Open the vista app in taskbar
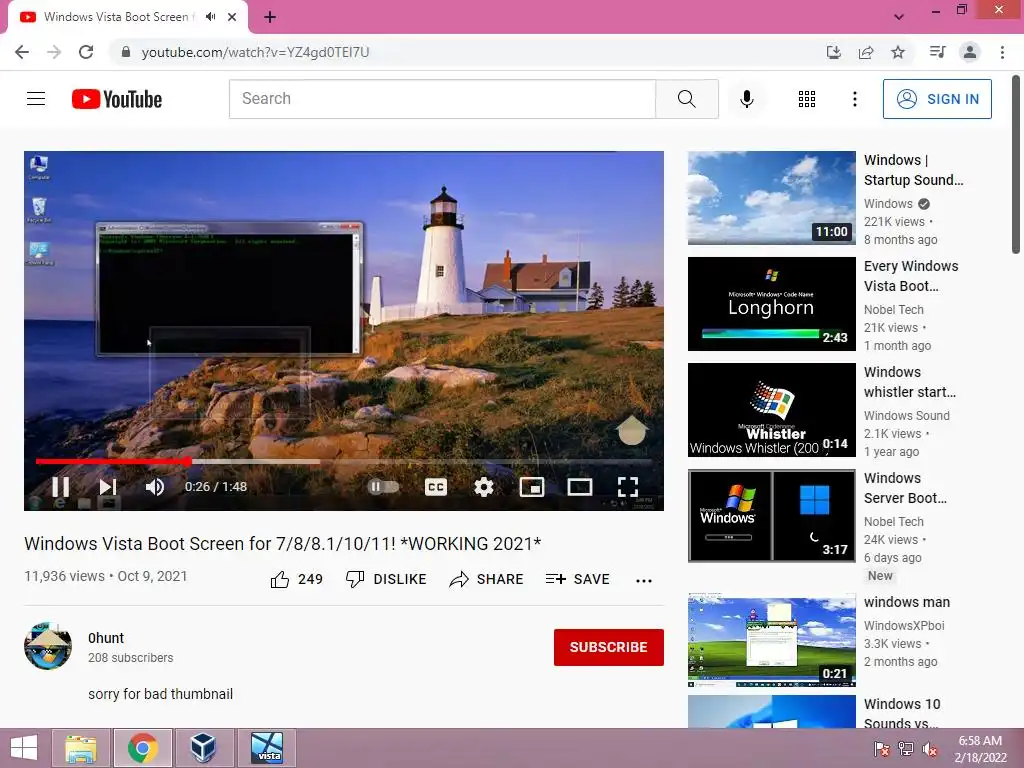1024x768 pixels. coord(266,748)
